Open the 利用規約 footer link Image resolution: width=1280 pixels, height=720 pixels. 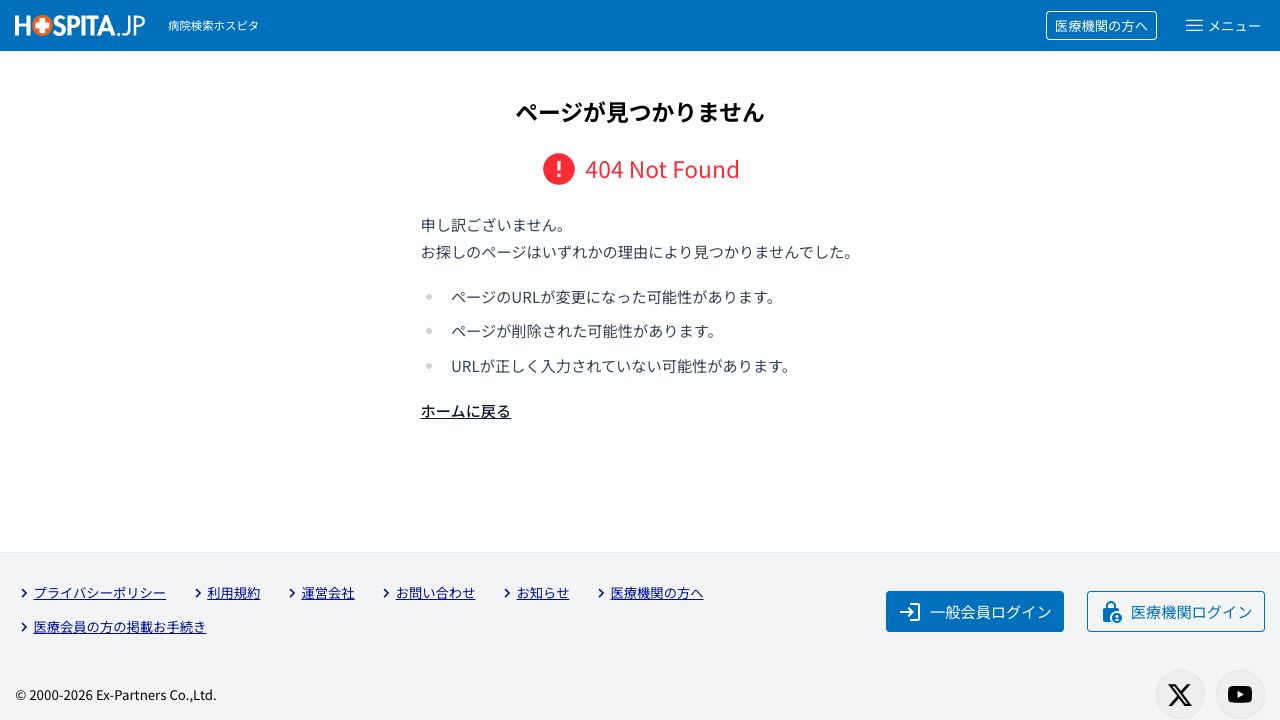(x=234, y=593)
